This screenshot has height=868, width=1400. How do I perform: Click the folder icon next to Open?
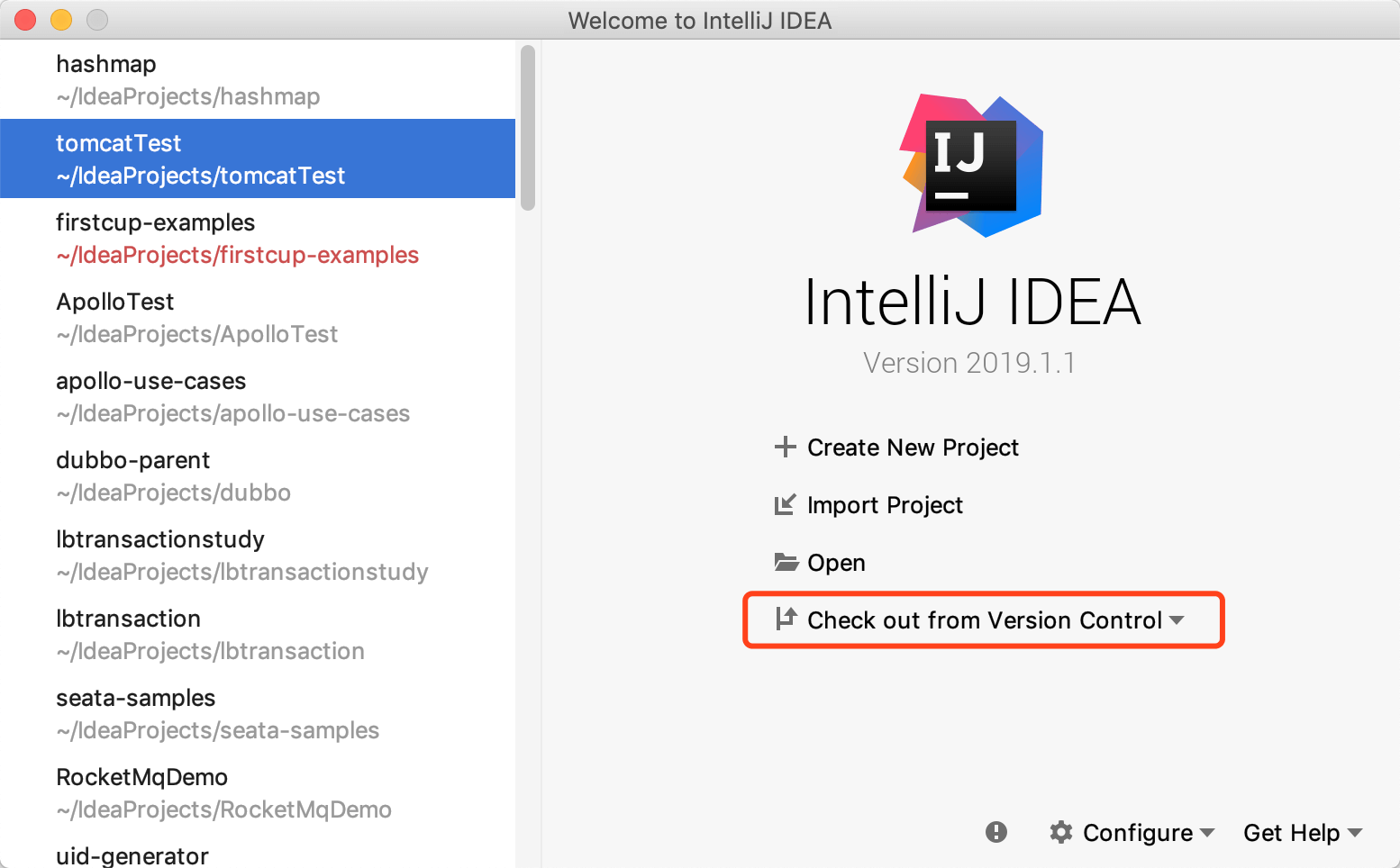coord(786,563)
